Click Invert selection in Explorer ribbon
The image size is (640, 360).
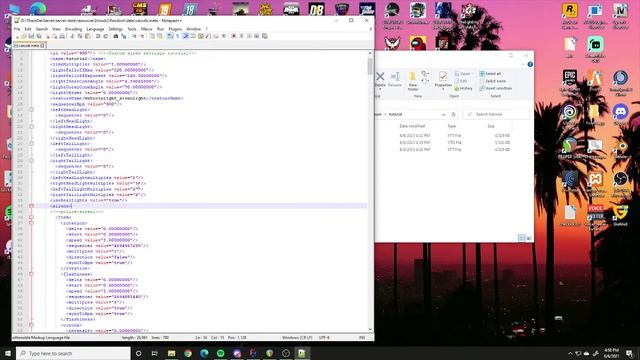coord(496,89)
